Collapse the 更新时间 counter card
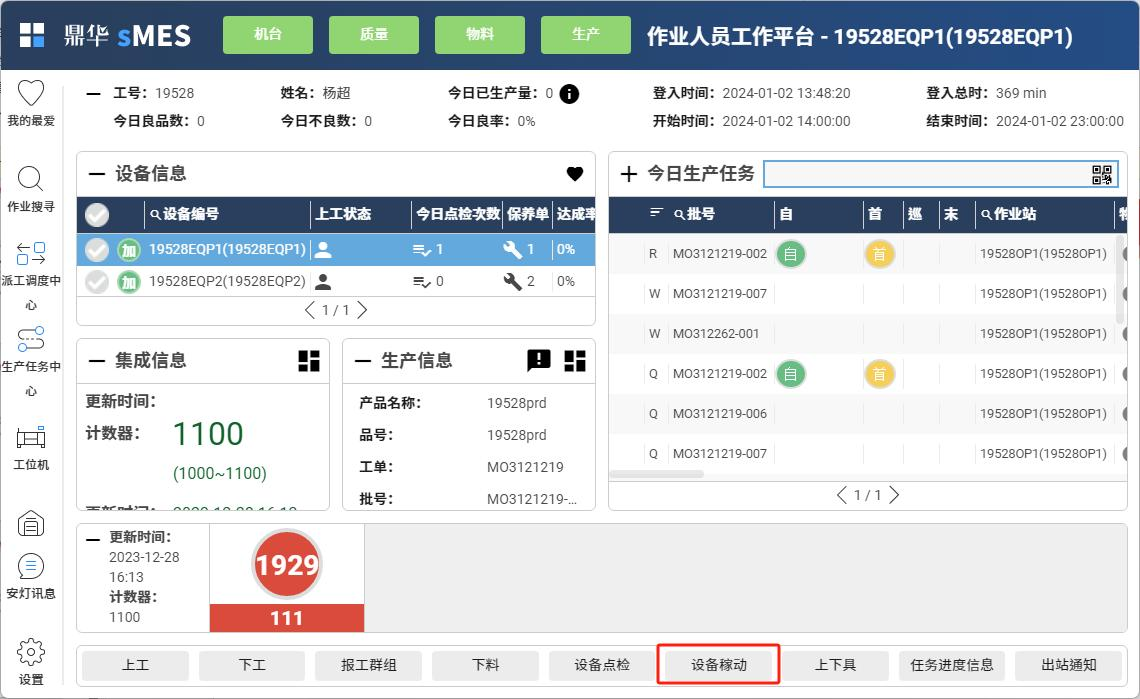This screenshot has height=699, width=1140. 93,540
